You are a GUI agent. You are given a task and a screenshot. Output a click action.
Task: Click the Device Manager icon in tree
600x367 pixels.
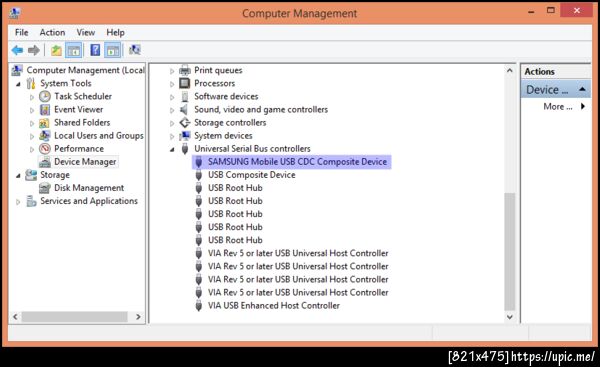(45, 162)
